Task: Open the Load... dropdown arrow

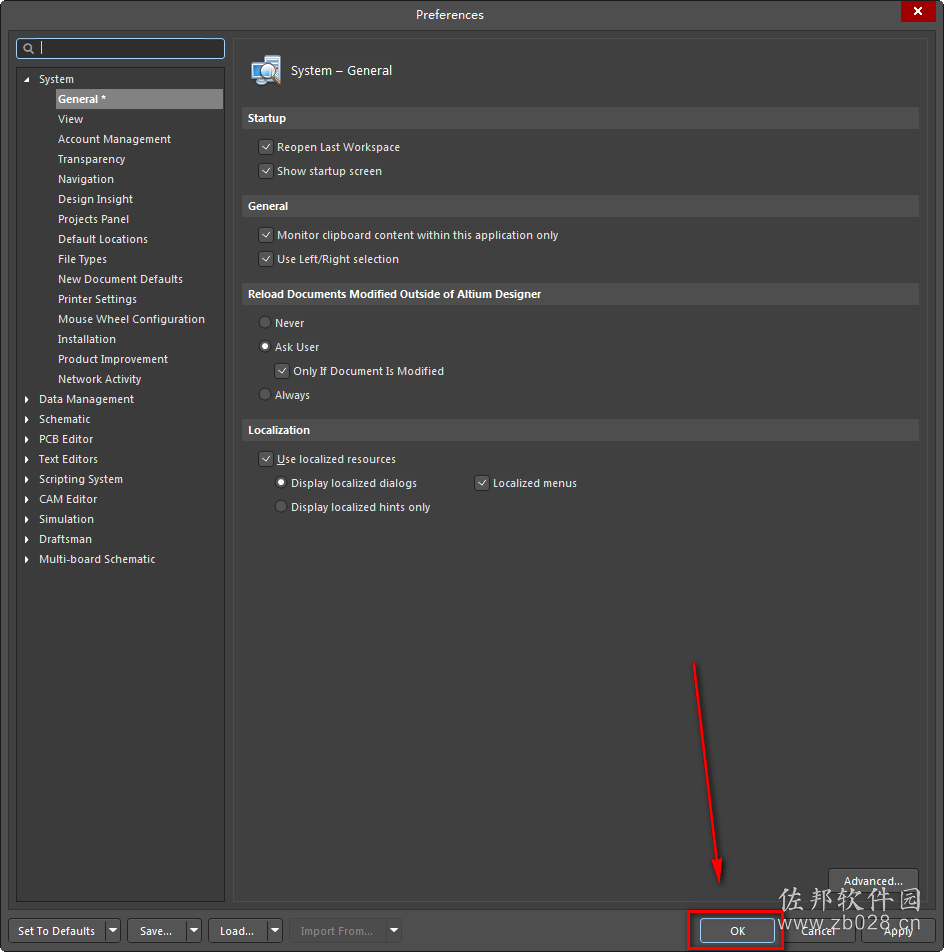Action: 275,930
